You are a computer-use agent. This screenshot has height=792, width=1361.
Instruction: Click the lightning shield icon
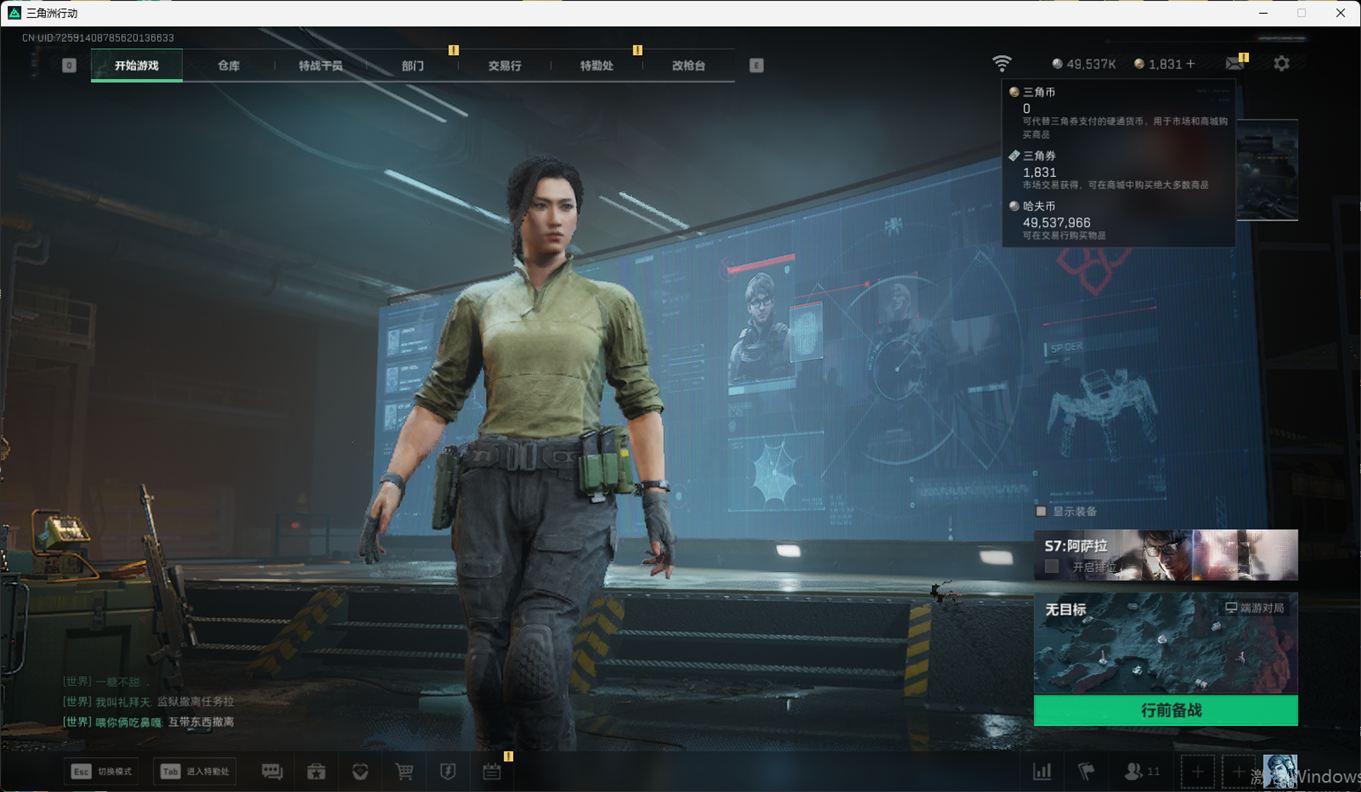[x=448, y=771]
